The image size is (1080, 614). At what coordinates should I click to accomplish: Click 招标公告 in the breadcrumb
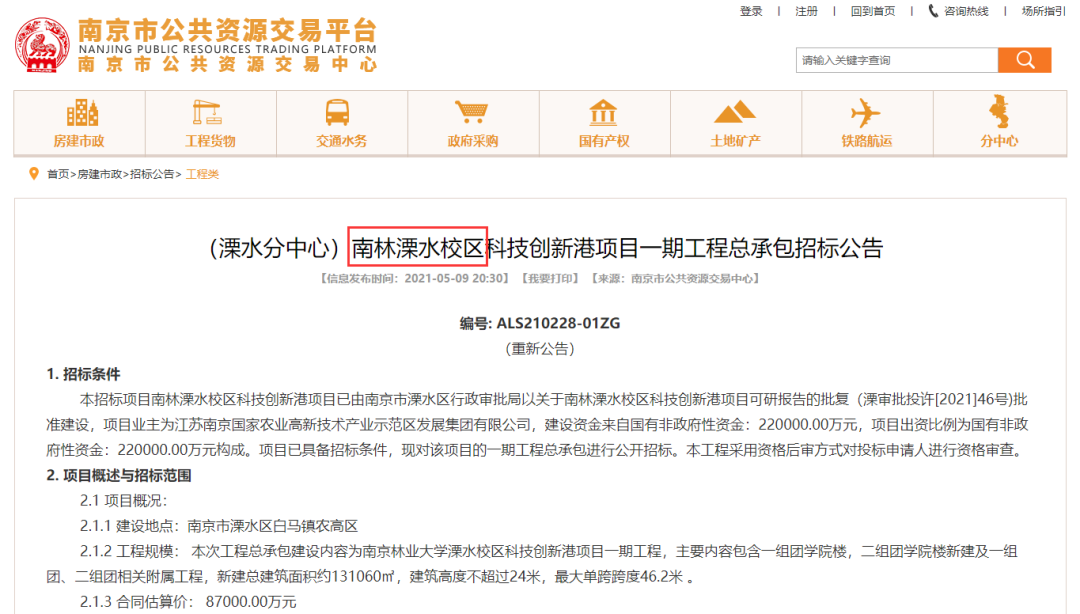click(x=152, y=174)
